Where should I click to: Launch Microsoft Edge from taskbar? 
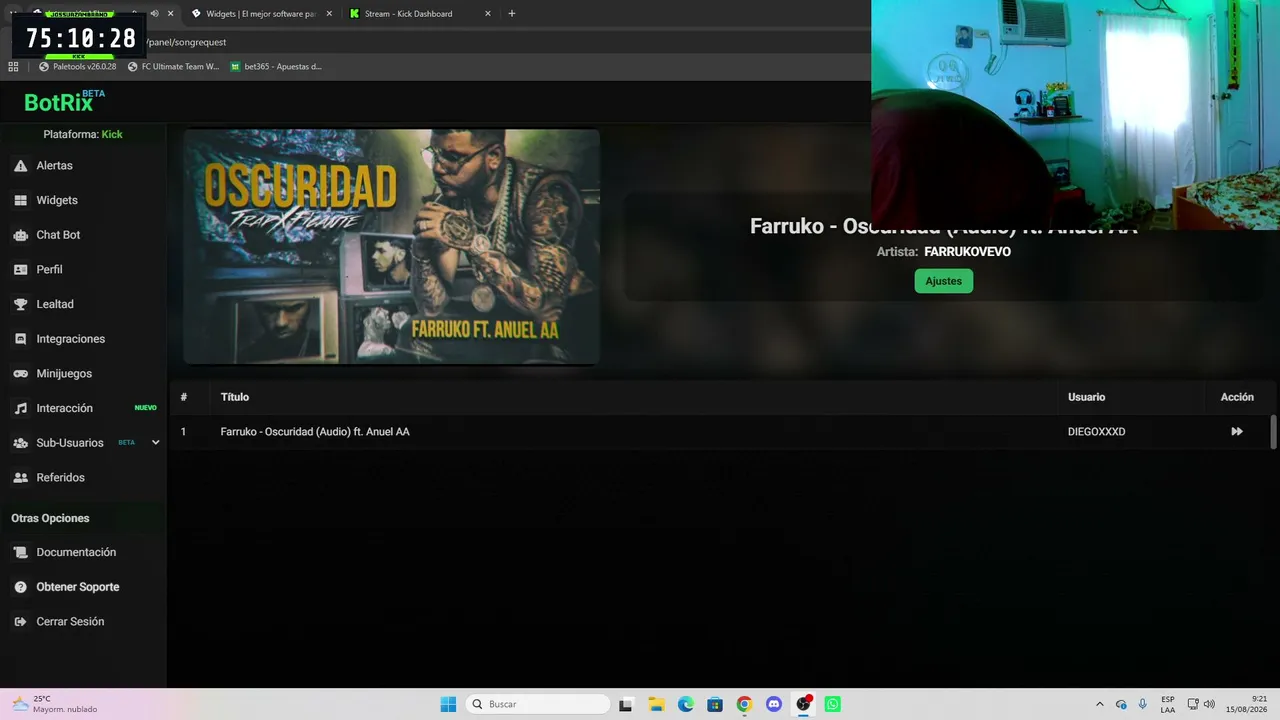click(685, 704)
